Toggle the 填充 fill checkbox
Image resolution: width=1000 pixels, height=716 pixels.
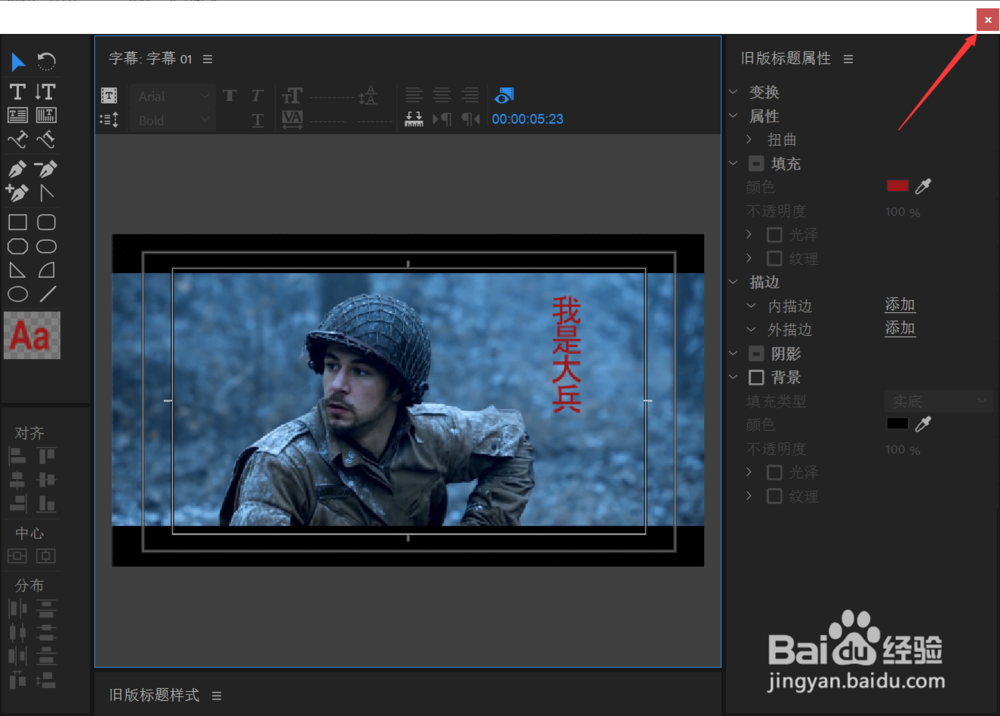pyautogui.click(x=756, y=164)
